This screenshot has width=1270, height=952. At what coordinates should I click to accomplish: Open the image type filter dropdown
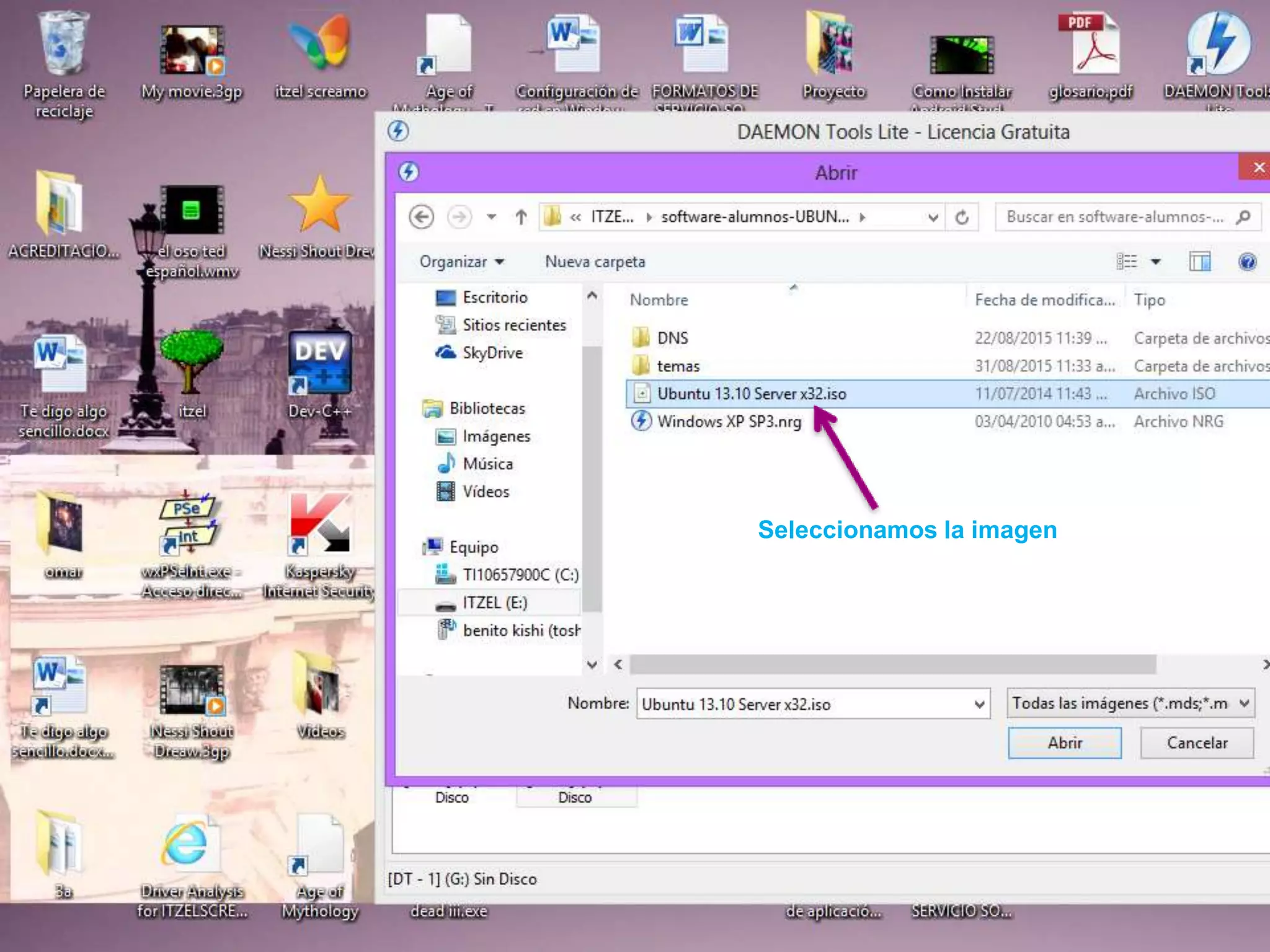tap(1244, 703)
